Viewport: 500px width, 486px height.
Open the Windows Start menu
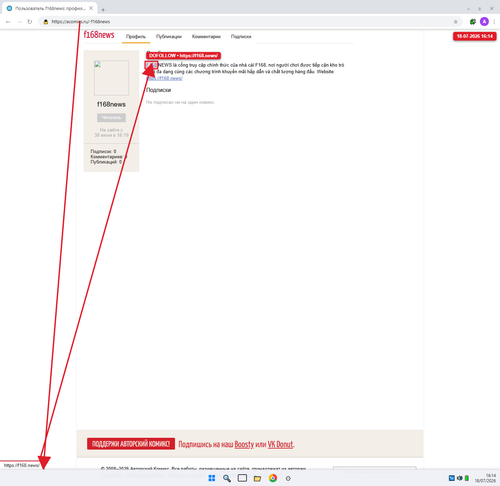click(x=212, y=478)
